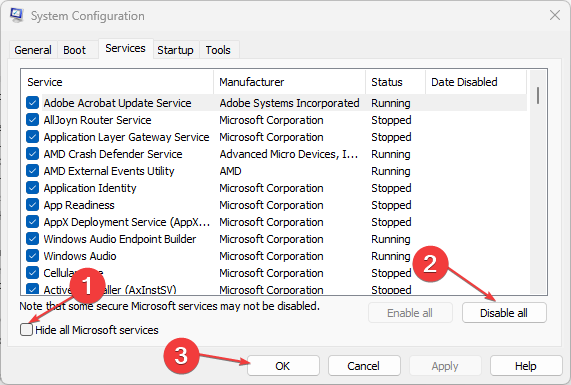Click the Disable all button
This screenshot has width=571, height=385.
click(504, 313)
